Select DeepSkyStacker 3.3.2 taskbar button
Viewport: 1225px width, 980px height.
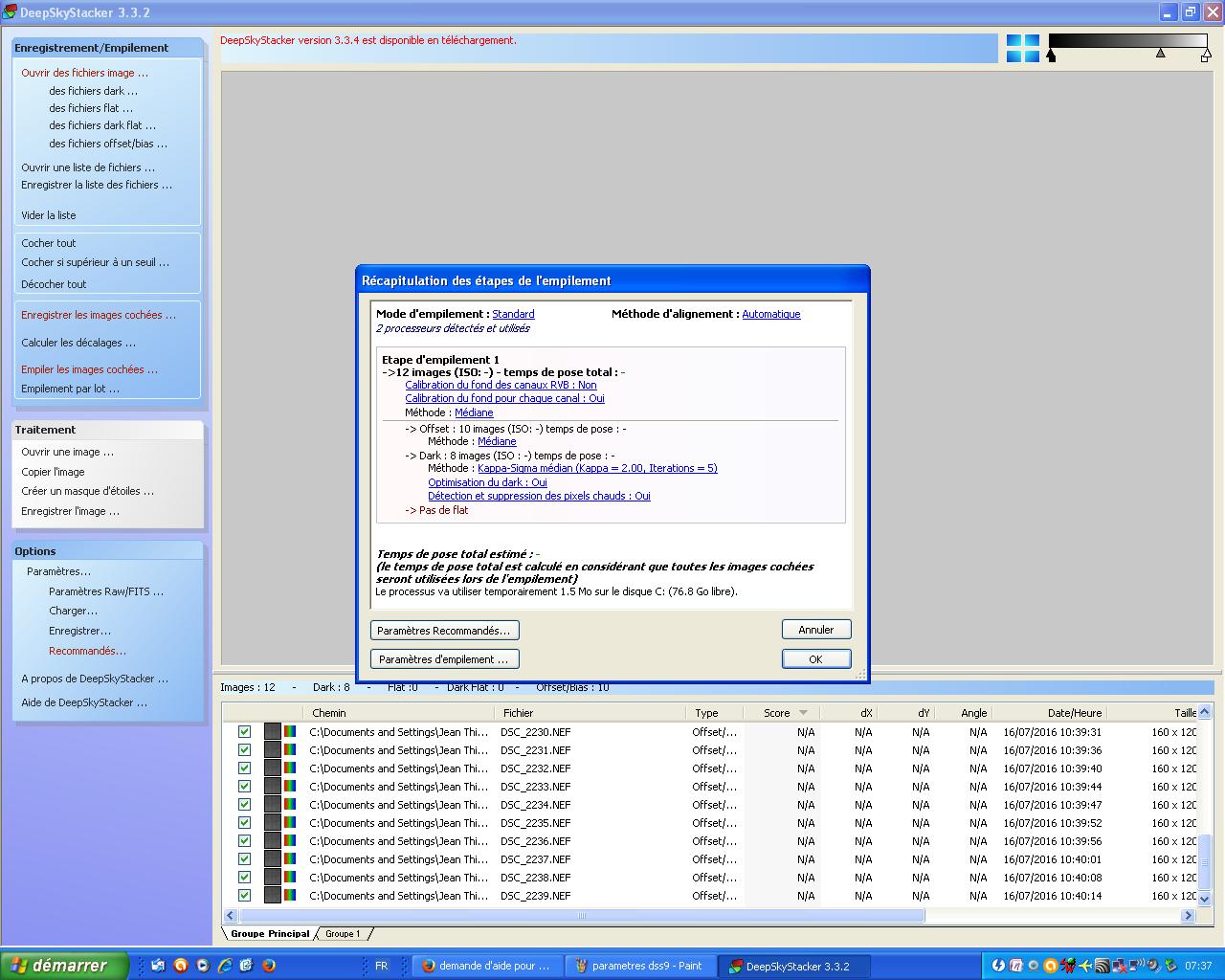click(x=796, y=966)
